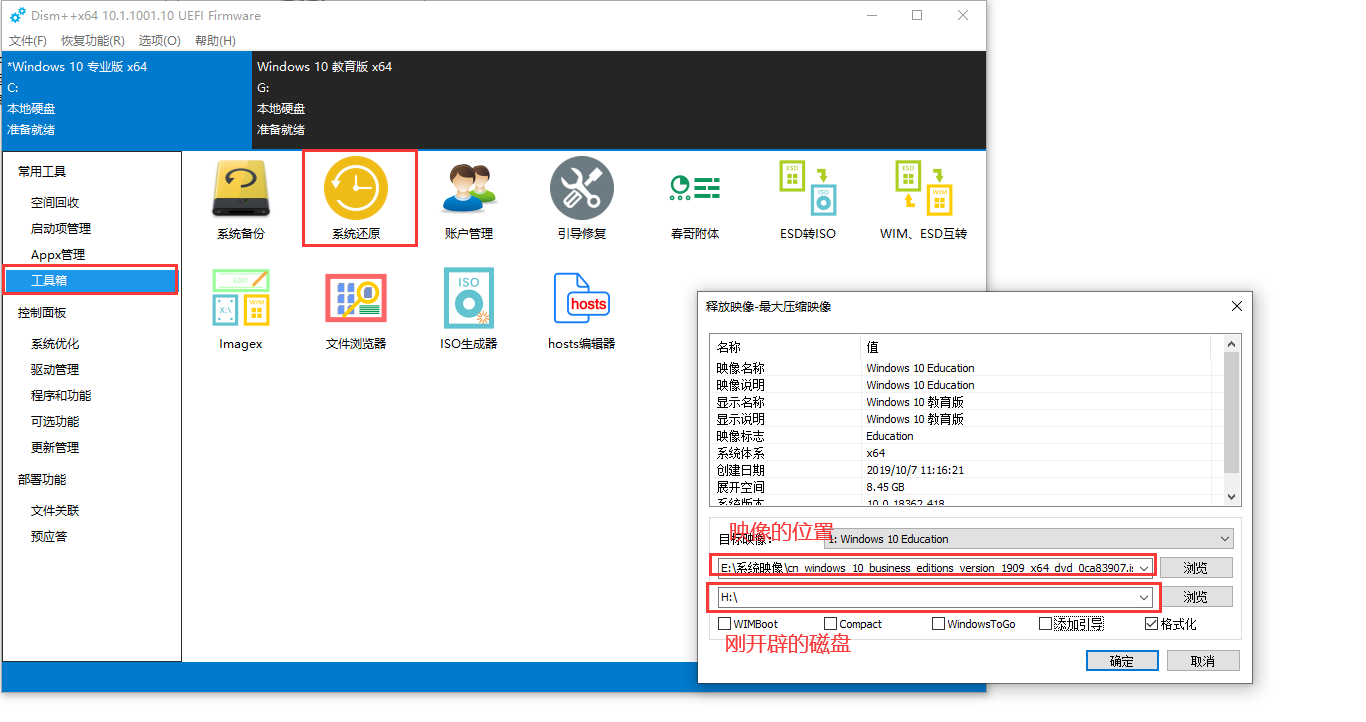Open 预应答 in the sidebar
Viewport: 1366px width, 722px height.
pos(49,536)
